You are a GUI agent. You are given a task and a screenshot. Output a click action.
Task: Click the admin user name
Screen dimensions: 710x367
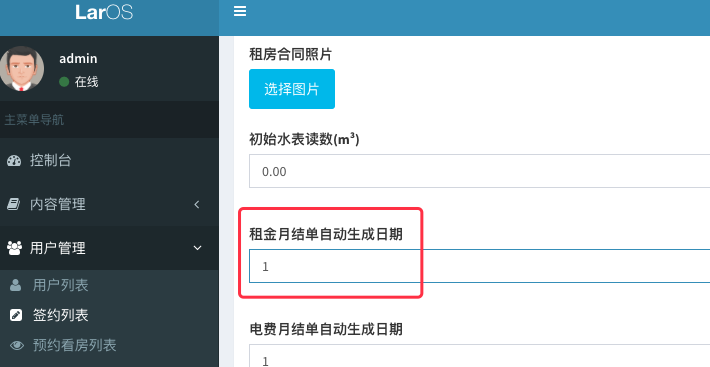click(78, 58)
